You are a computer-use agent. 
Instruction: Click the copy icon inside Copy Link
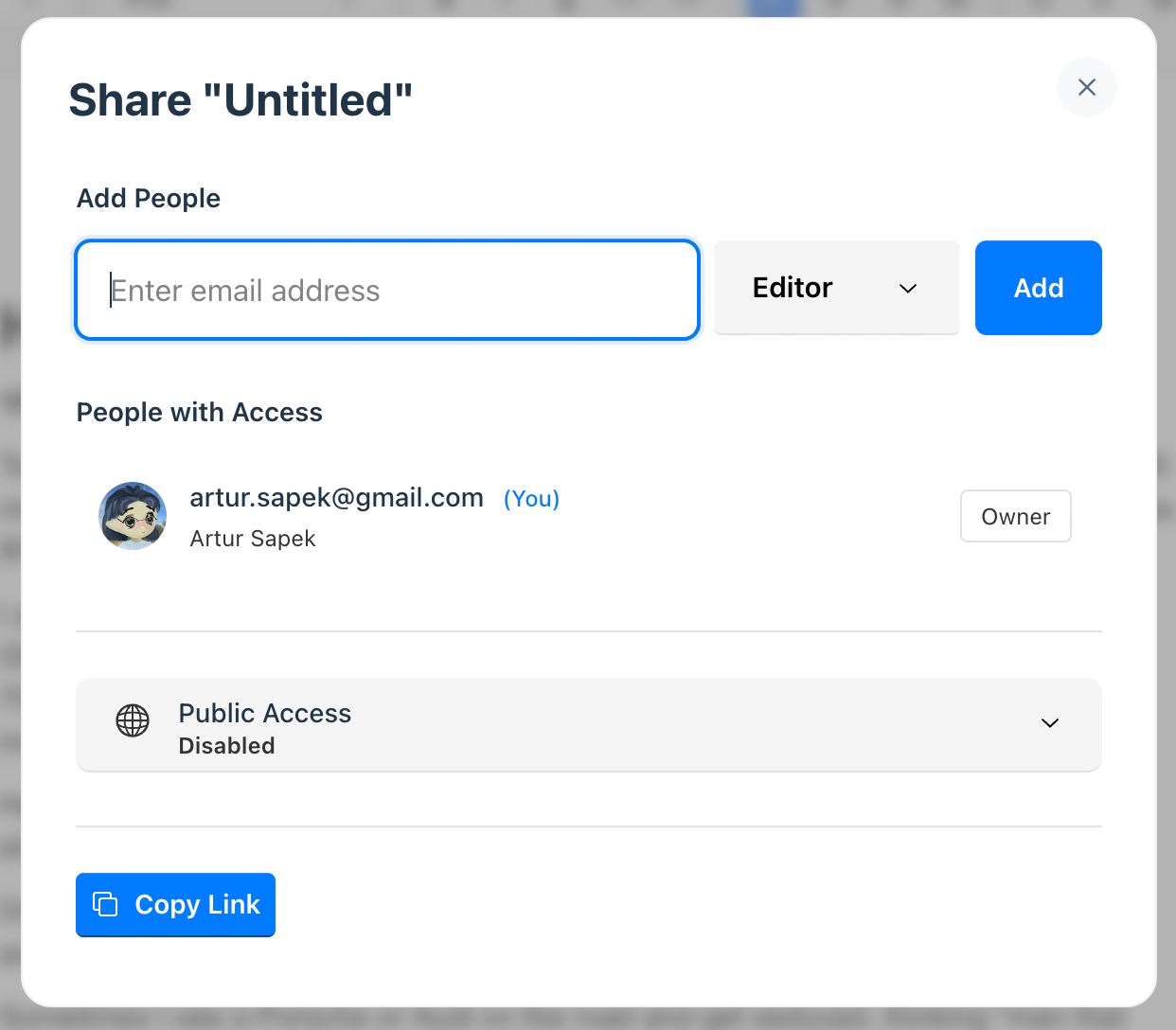105,904
